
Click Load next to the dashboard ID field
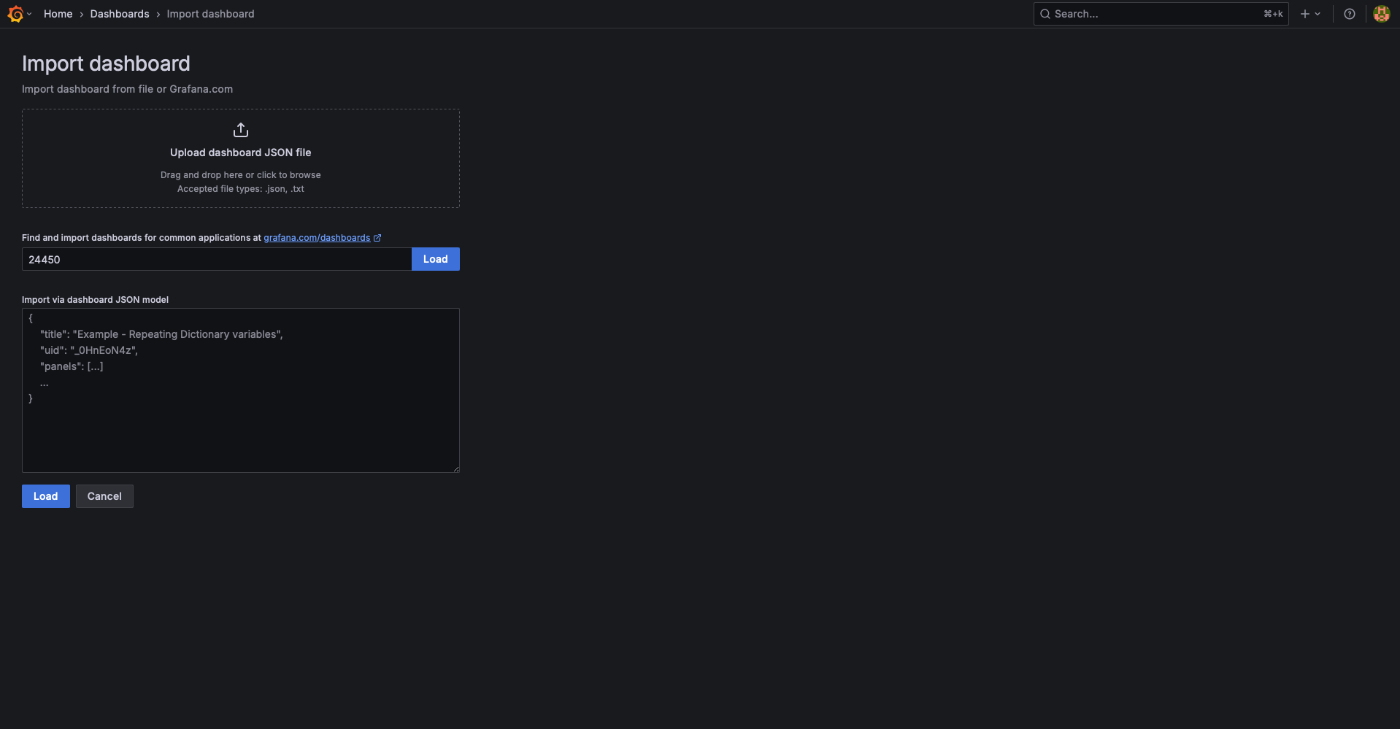click(x=435, y=258)
